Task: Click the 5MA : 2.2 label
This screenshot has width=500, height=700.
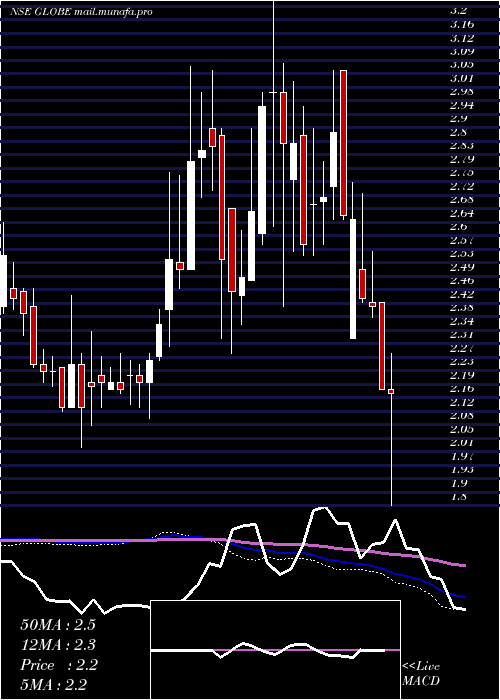Action: (x=54, y=685)
